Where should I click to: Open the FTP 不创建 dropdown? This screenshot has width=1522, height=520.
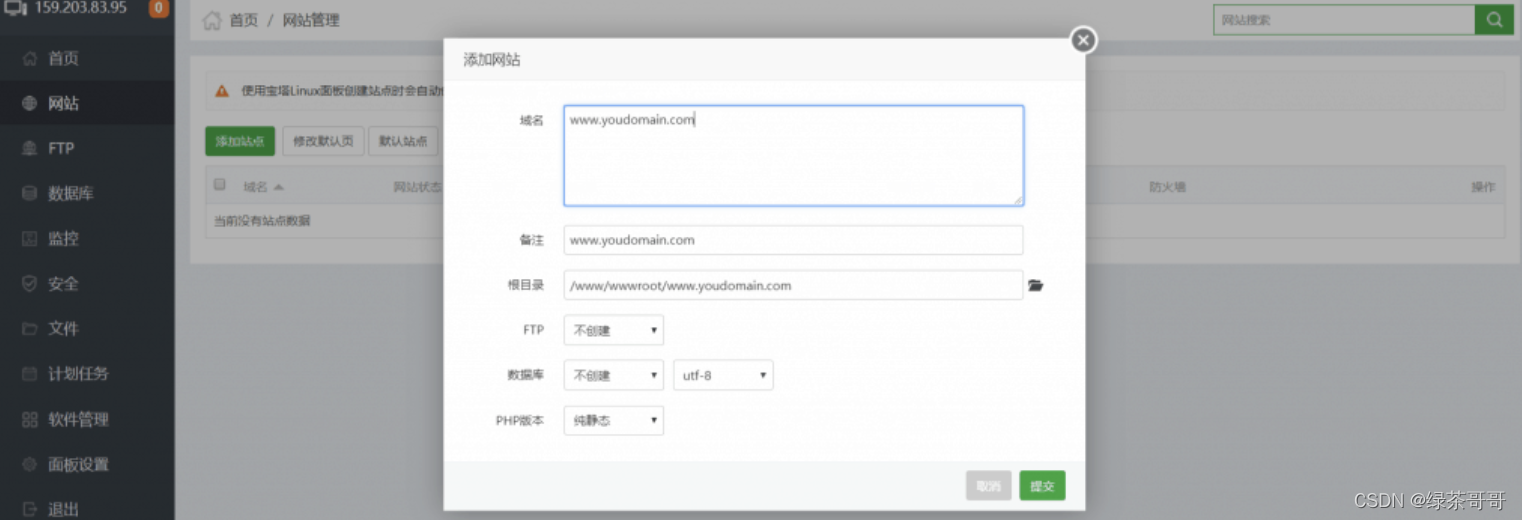613,330
